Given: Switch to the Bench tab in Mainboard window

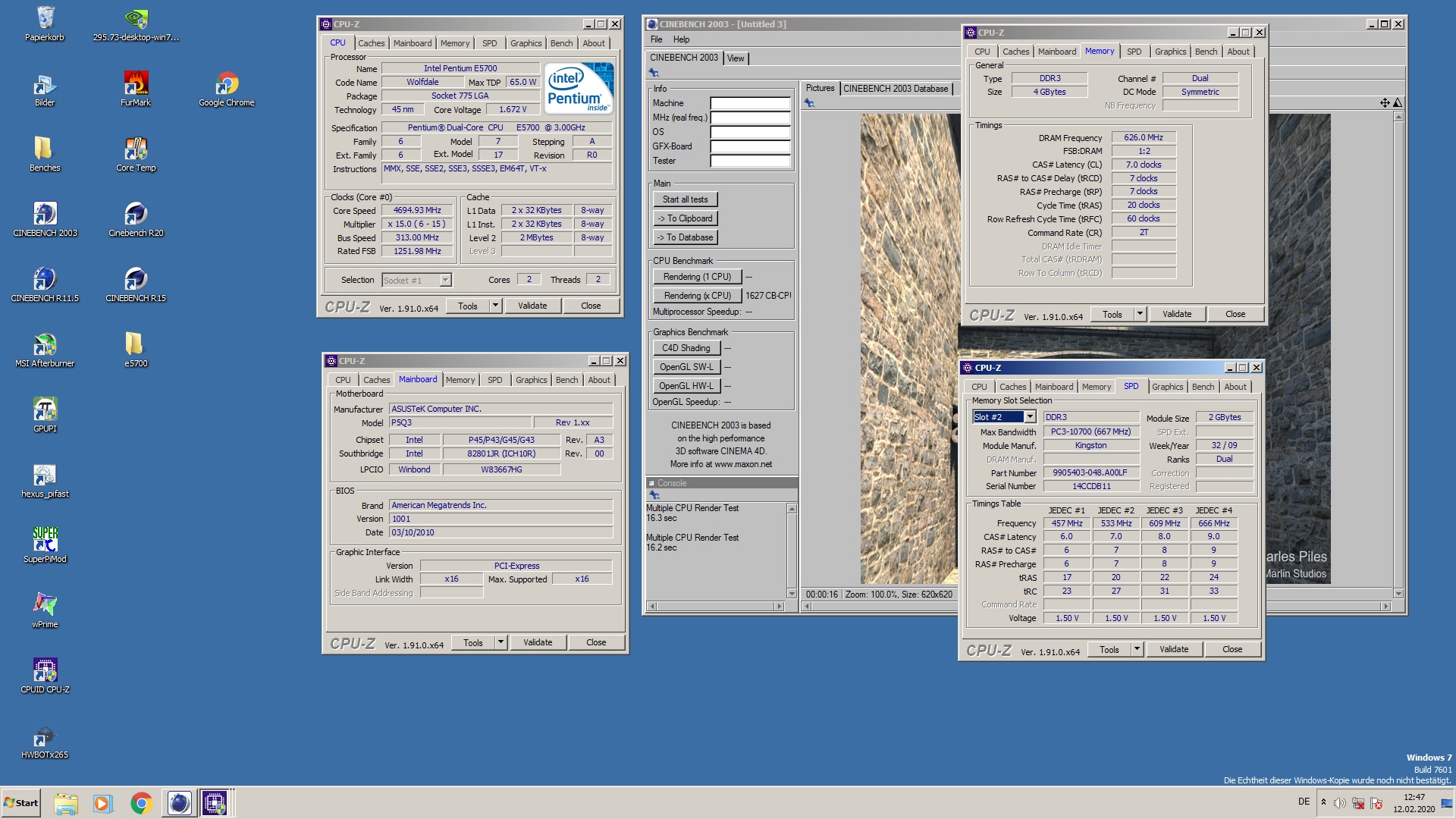Looking at the screenshot, I should [566, 380].
